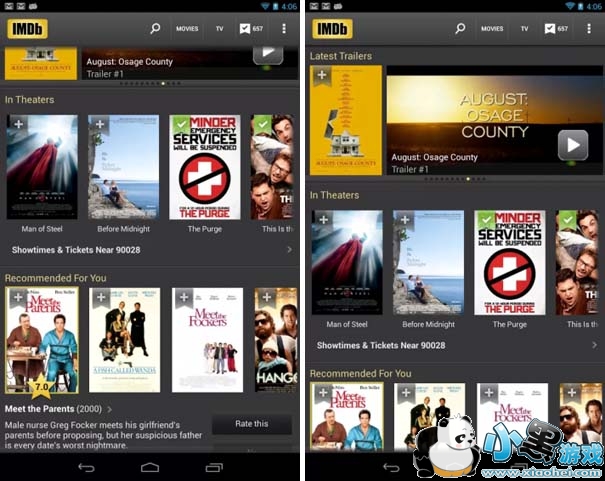605x481 pixels.
Task: Tap the IMDb logo in left screen
Action: [x=27, y=29]
